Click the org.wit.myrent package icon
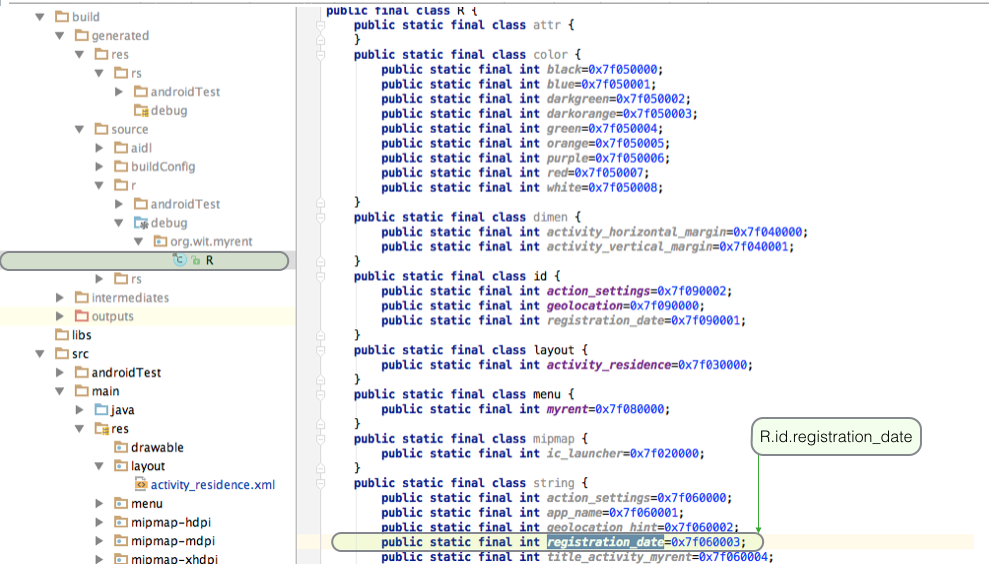 (161, 241)
